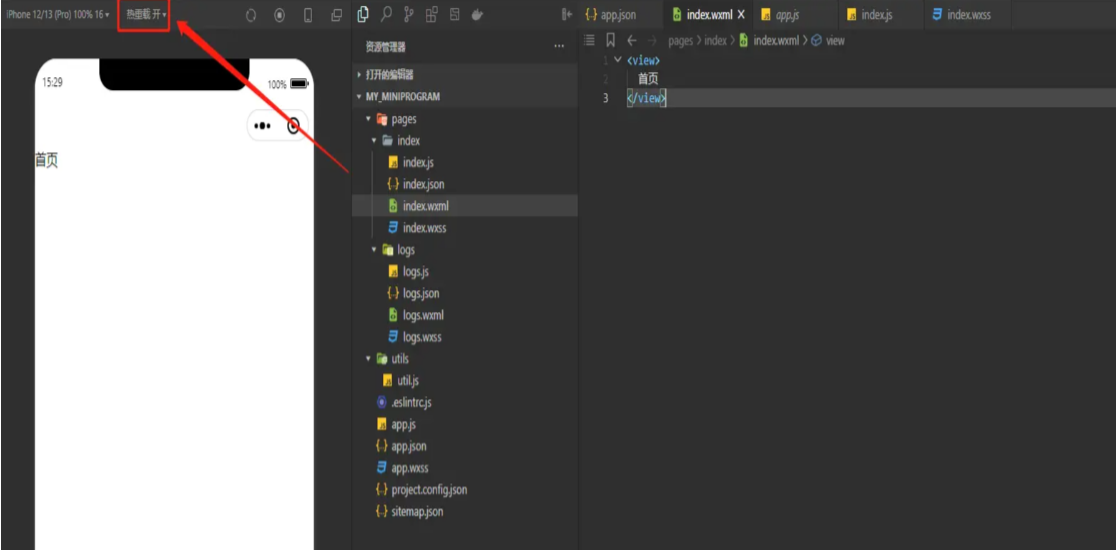Click the forward navigation arrow in editor

(x=653, y=41)
